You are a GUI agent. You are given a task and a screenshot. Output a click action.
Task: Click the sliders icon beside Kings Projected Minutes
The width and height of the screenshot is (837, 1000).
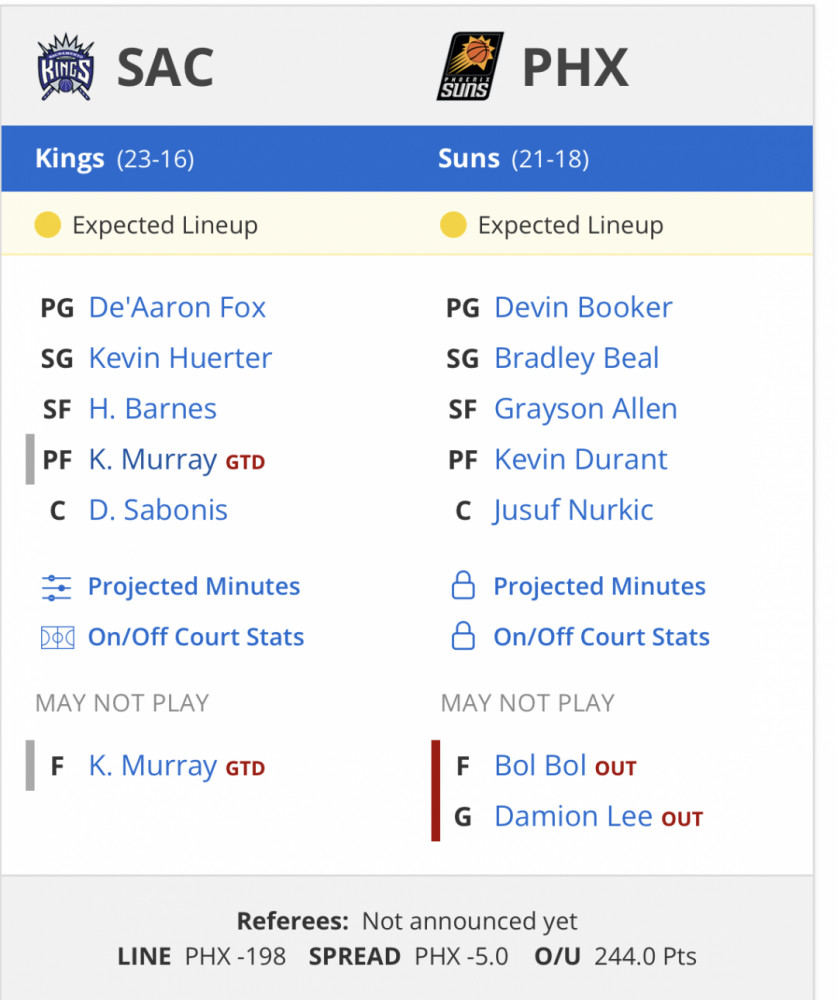(57, 587)
